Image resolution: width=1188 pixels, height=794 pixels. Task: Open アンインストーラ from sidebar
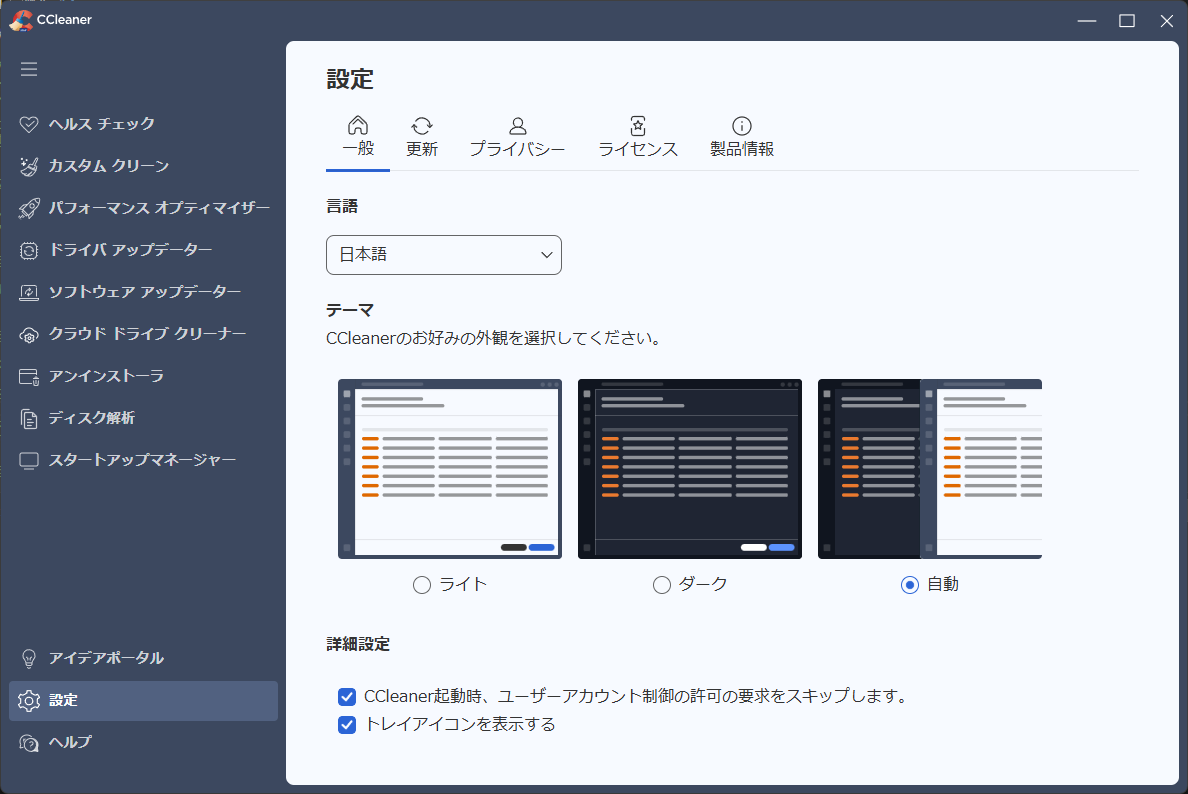pos(106,377)
